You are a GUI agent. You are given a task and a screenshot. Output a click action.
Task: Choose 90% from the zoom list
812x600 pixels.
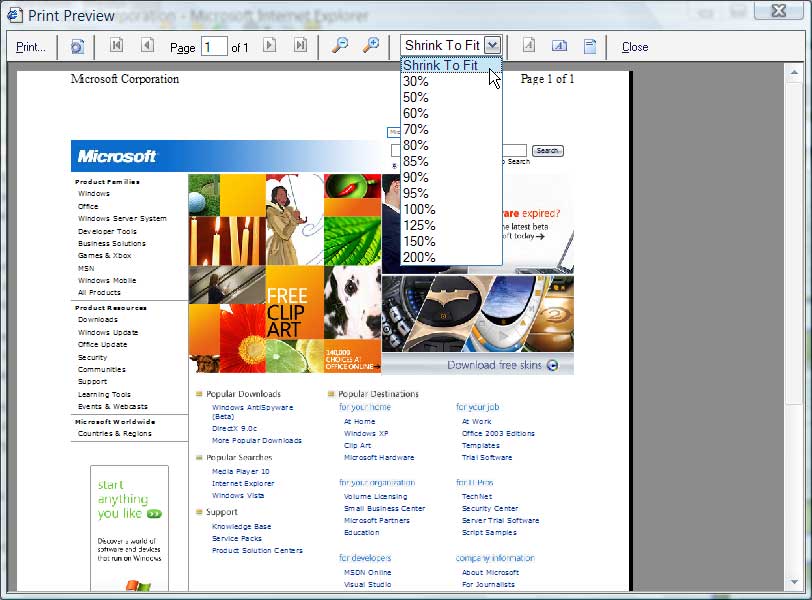pyautogui.click(x=451, y=178)
